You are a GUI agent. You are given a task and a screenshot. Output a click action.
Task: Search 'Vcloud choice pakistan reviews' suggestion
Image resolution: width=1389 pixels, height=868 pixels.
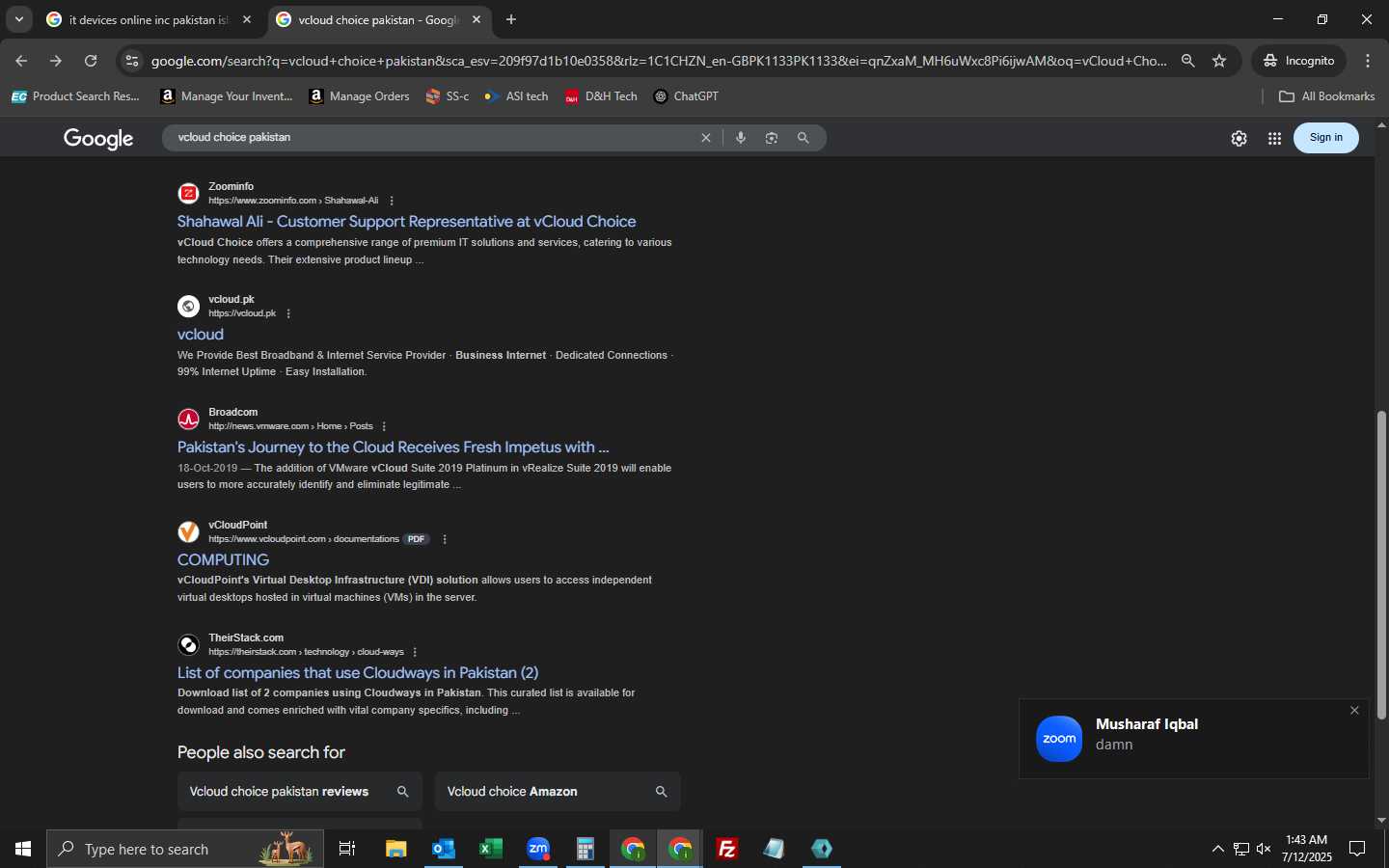300,791
